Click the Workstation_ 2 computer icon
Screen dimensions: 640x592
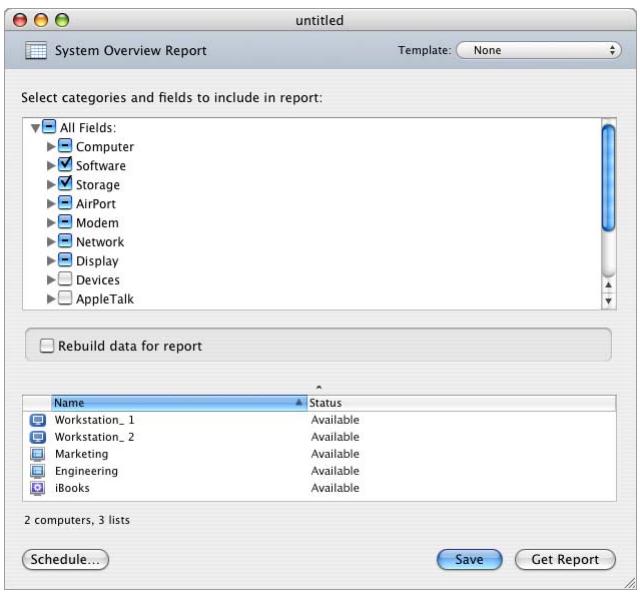[38, 437]
